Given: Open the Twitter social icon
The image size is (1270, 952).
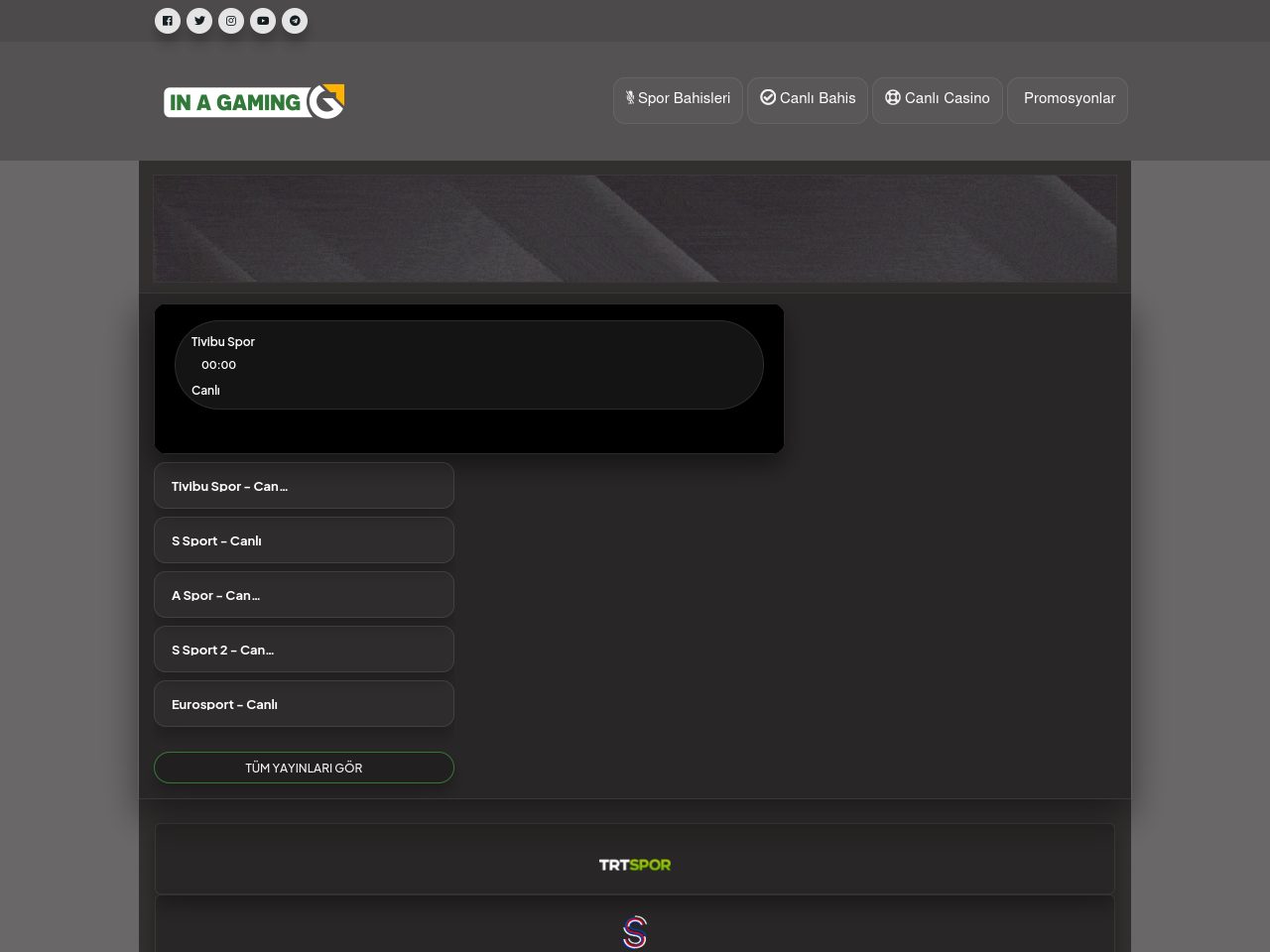Looking at the screenshot, I should tap(199, 21).
